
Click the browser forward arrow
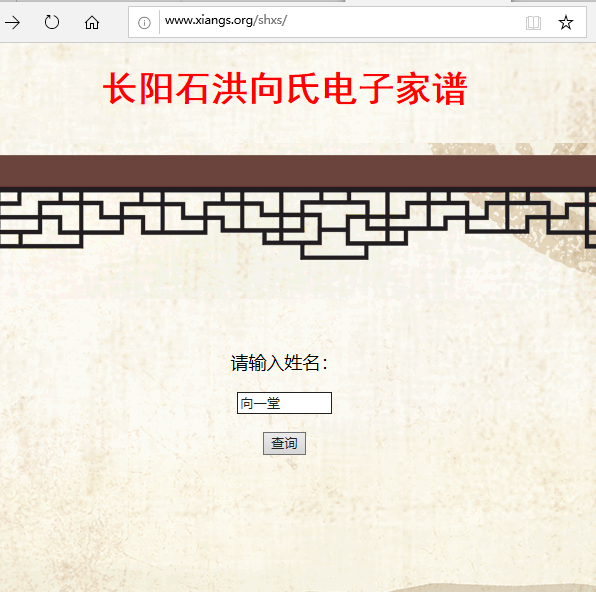click(12, 22)
